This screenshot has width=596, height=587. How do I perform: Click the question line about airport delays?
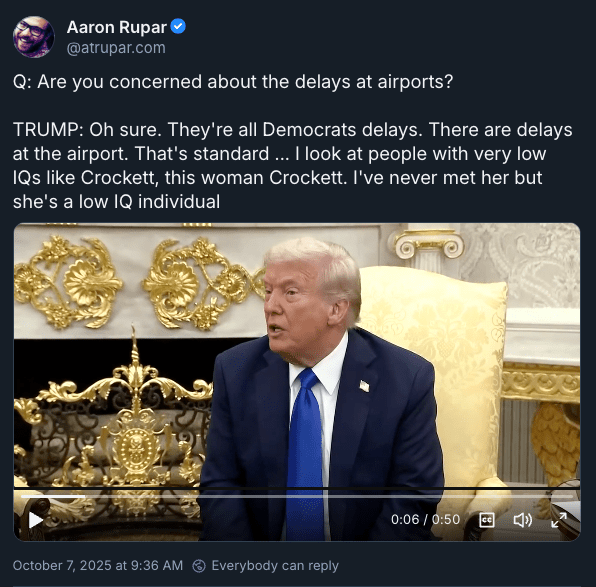click(233, 82)
